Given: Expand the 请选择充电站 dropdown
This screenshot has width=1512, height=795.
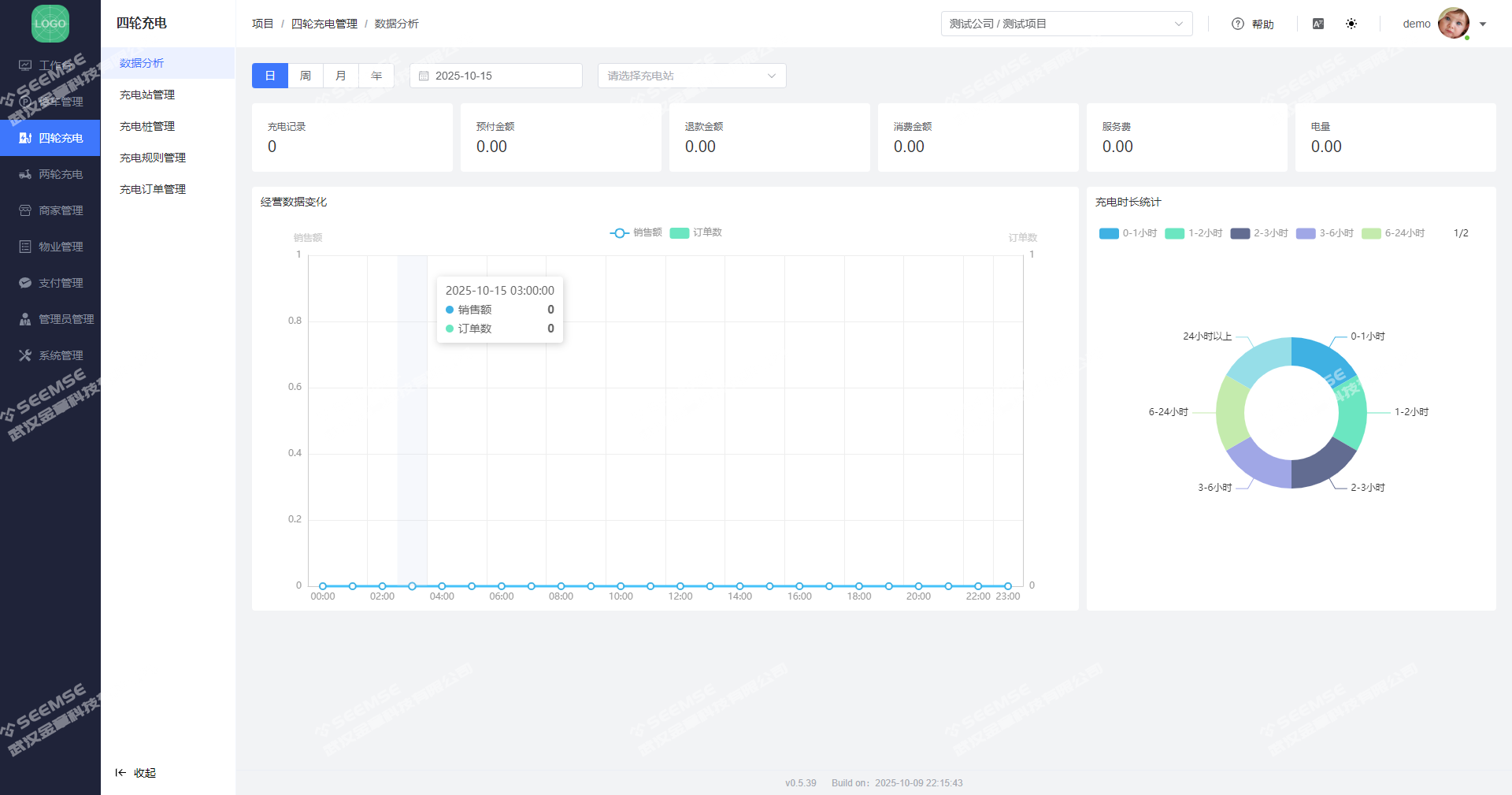Looking at the screenshot, I should (691, 76).
